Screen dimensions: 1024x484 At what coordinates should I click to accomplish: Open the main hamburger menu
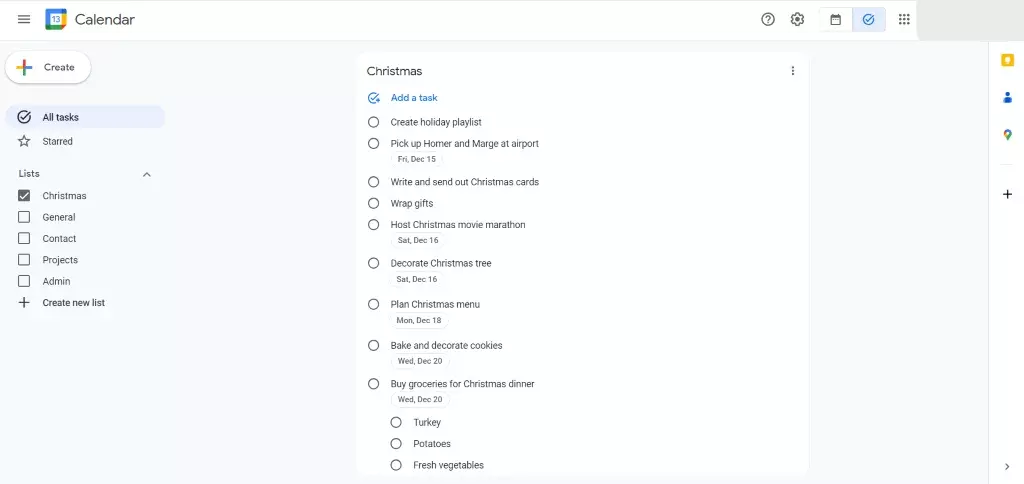click(24, 19)
